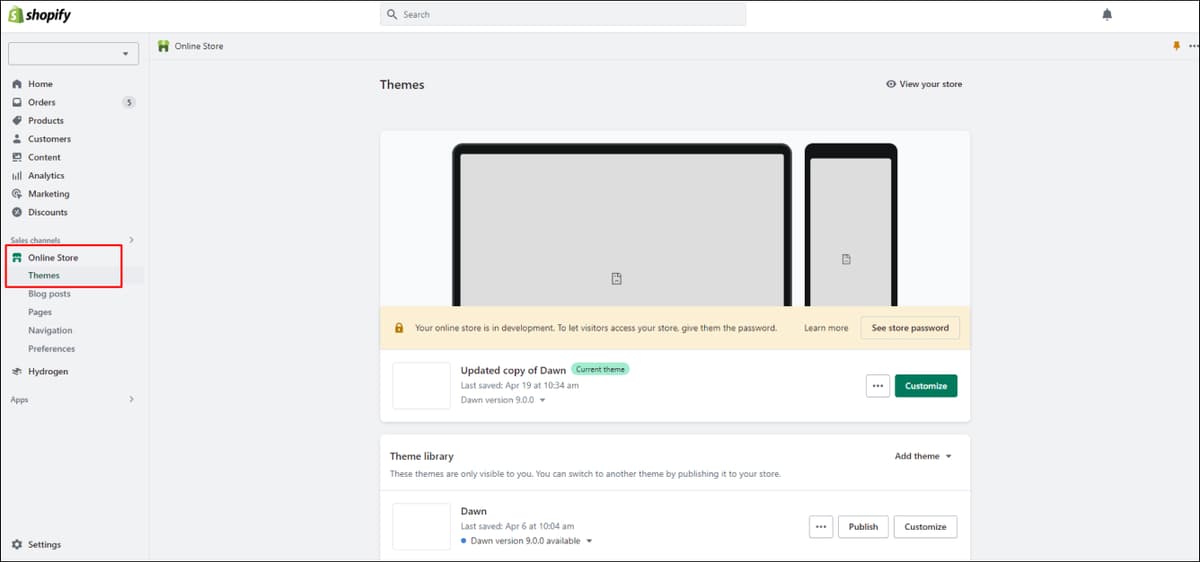This screenshot has height=562, width=1200.
Task: Click the Theme library heading
Action: 422,456
